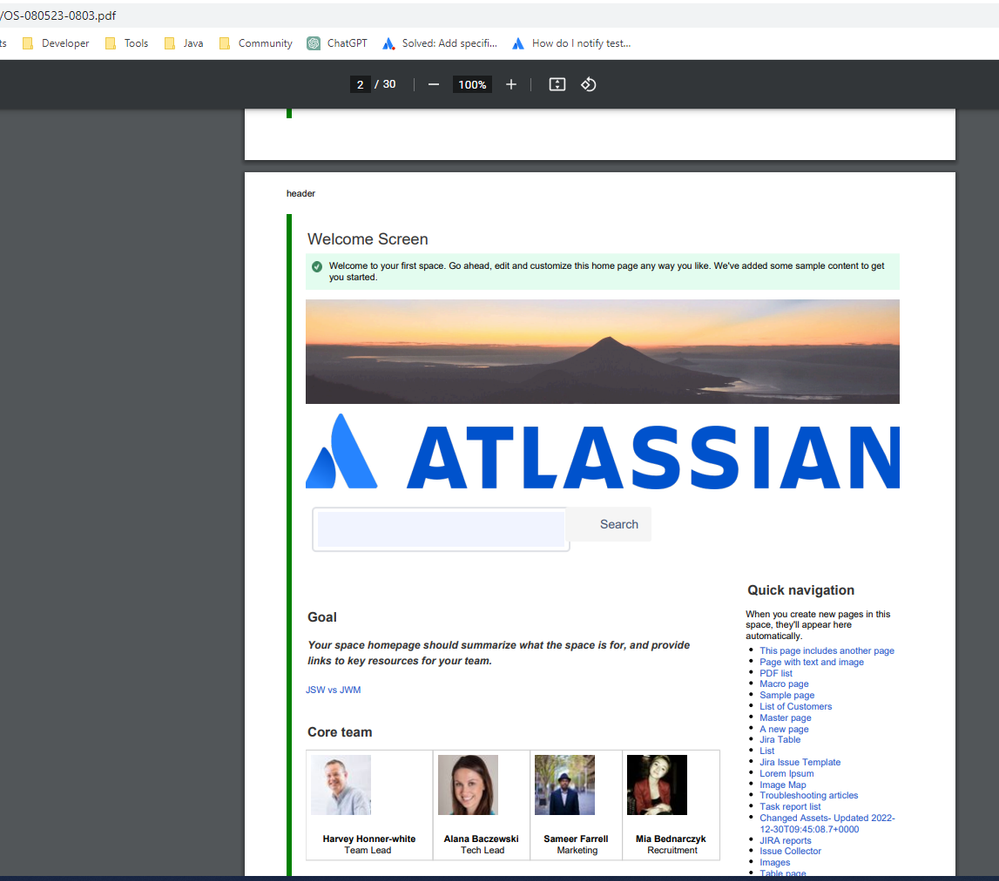Open the Developer bookmarks folder
Screen dimensions: 999x881
click(x=56, y=43)
